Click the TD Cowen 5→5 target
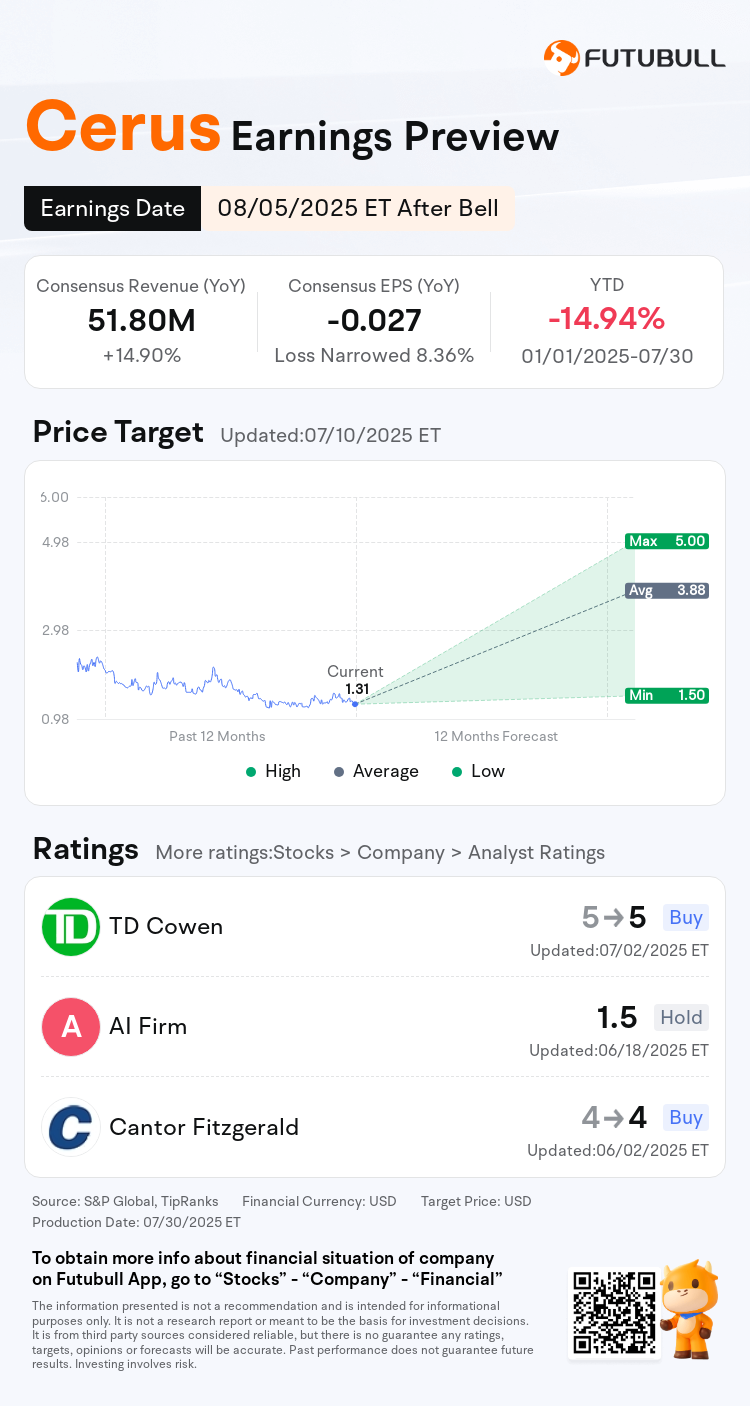 coord(614,918)
